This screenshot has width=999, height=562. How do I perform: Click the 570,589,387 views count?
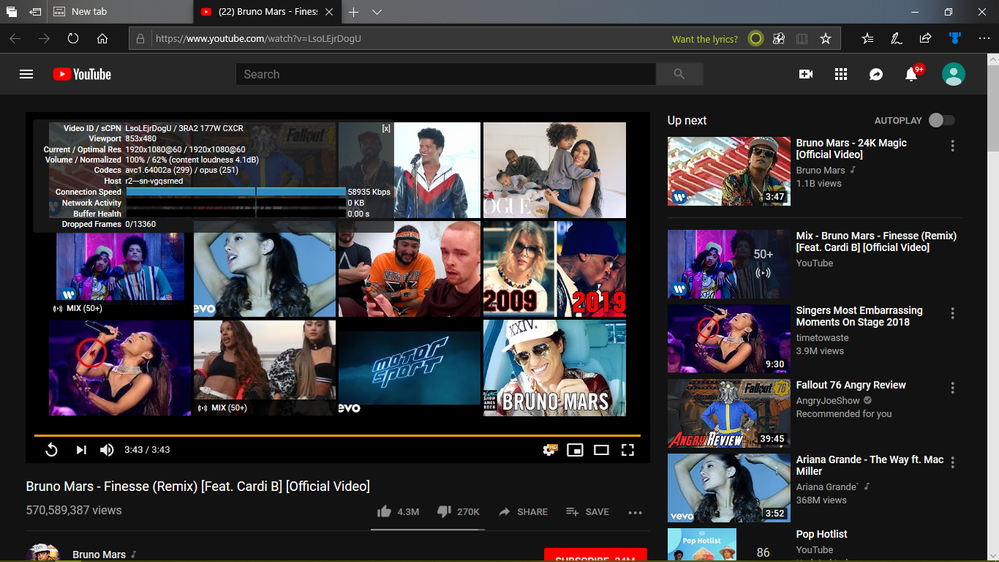click(x=74, y=510)
